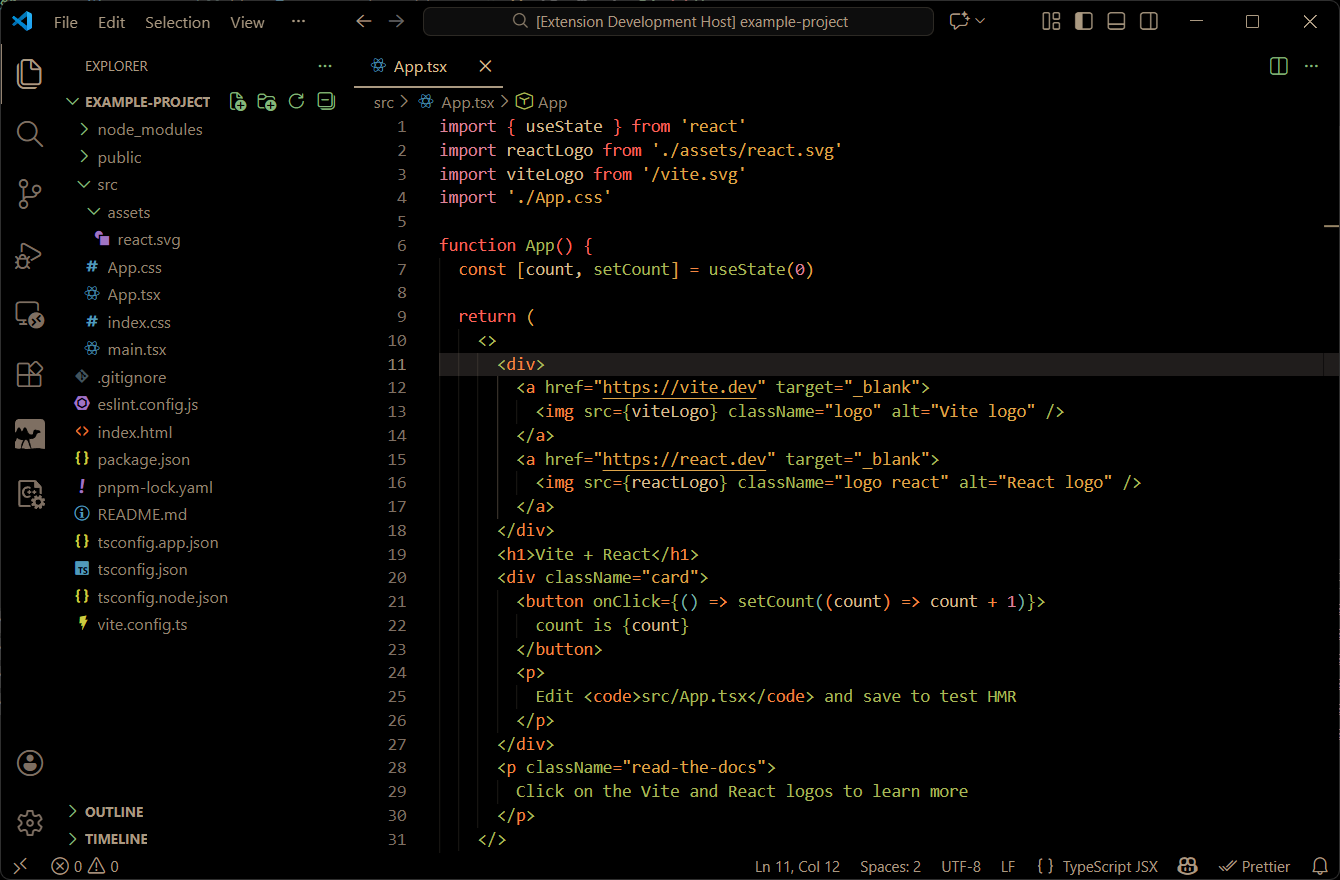This screenshot has width=1340, height=880.
Task: Open the File menu
Action: point(66,22)
